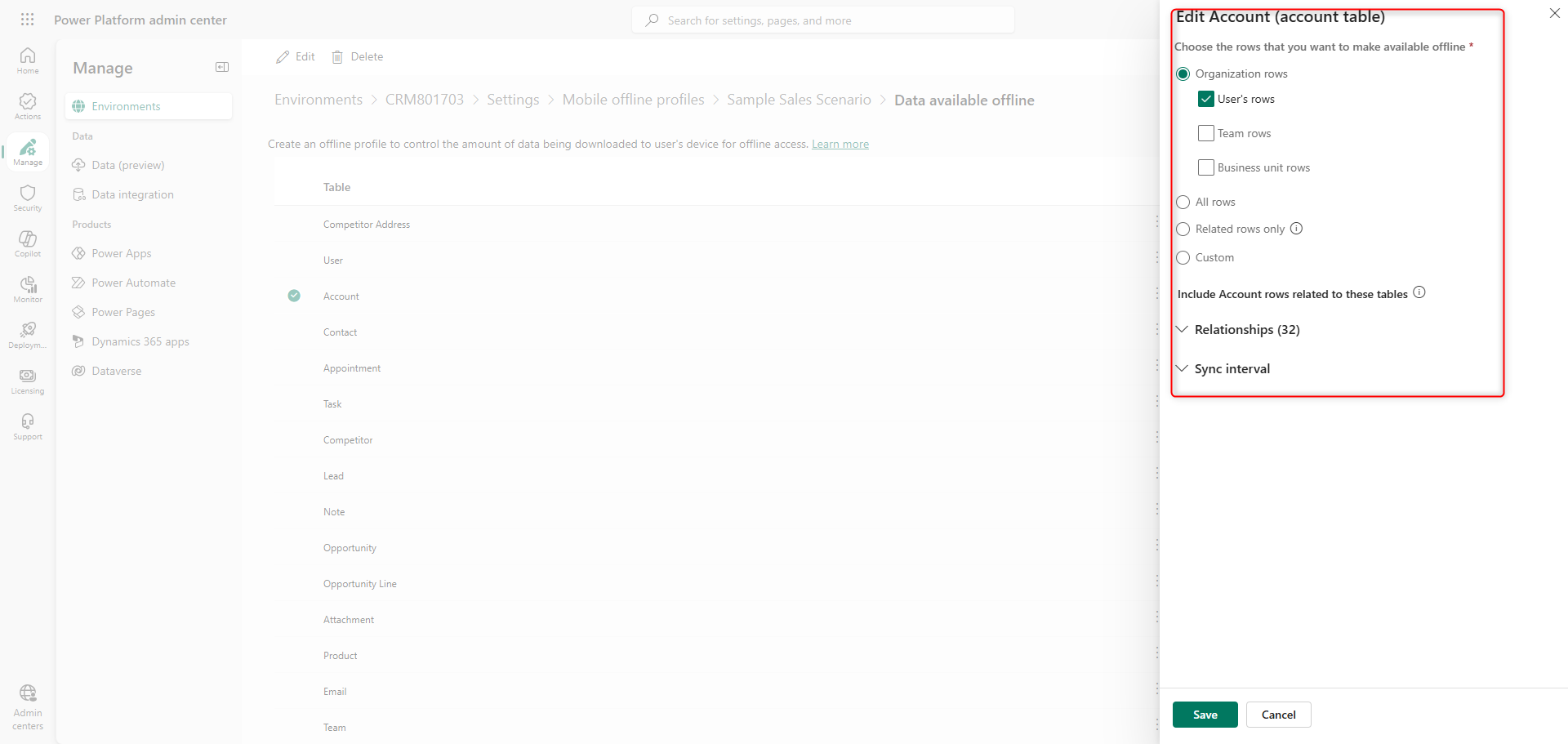Open Licensing in the left rail

pyautogui.click(x=28, y=381)
